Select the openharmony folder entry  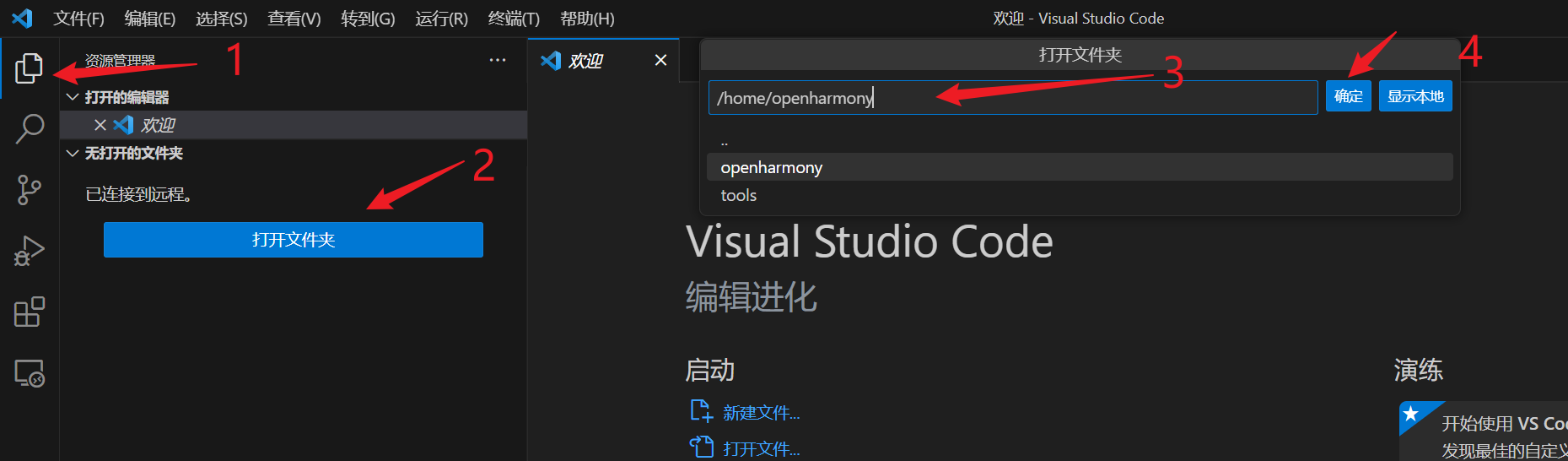(x=1080, y=167)
